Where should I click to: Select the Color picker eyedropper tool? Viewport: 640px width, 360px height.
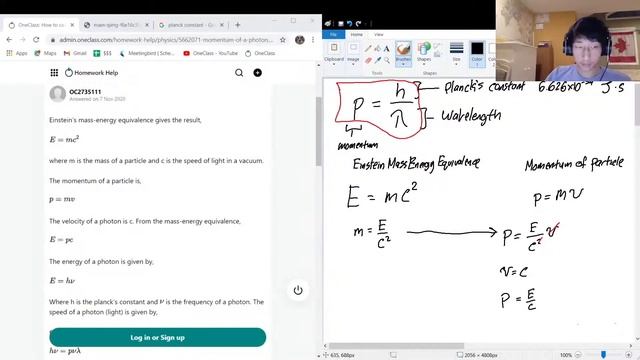(377, 60)
